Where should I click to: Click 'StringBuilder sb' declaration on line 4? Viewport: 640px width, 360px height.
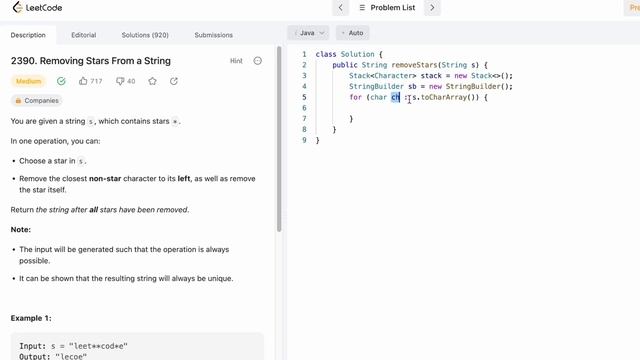(x=382, y=87)
